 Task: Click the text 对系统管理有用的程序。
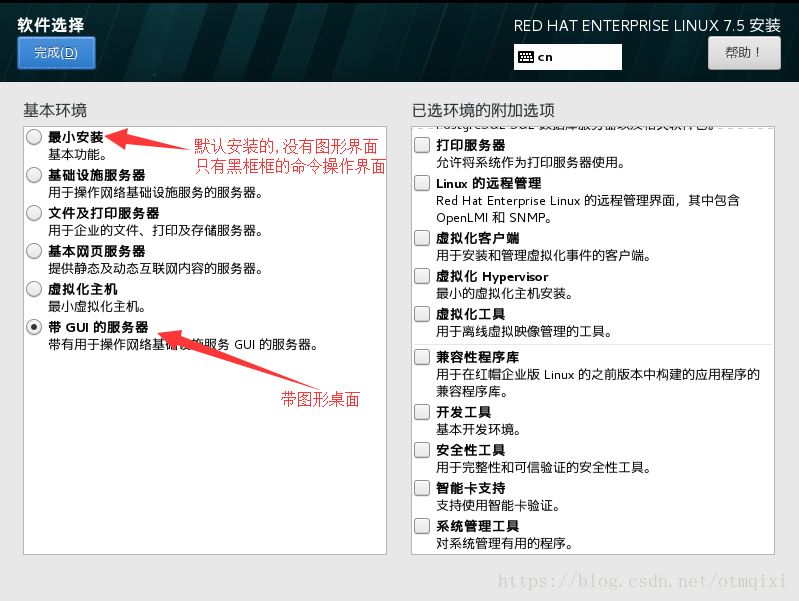click(x=504, y=543)
